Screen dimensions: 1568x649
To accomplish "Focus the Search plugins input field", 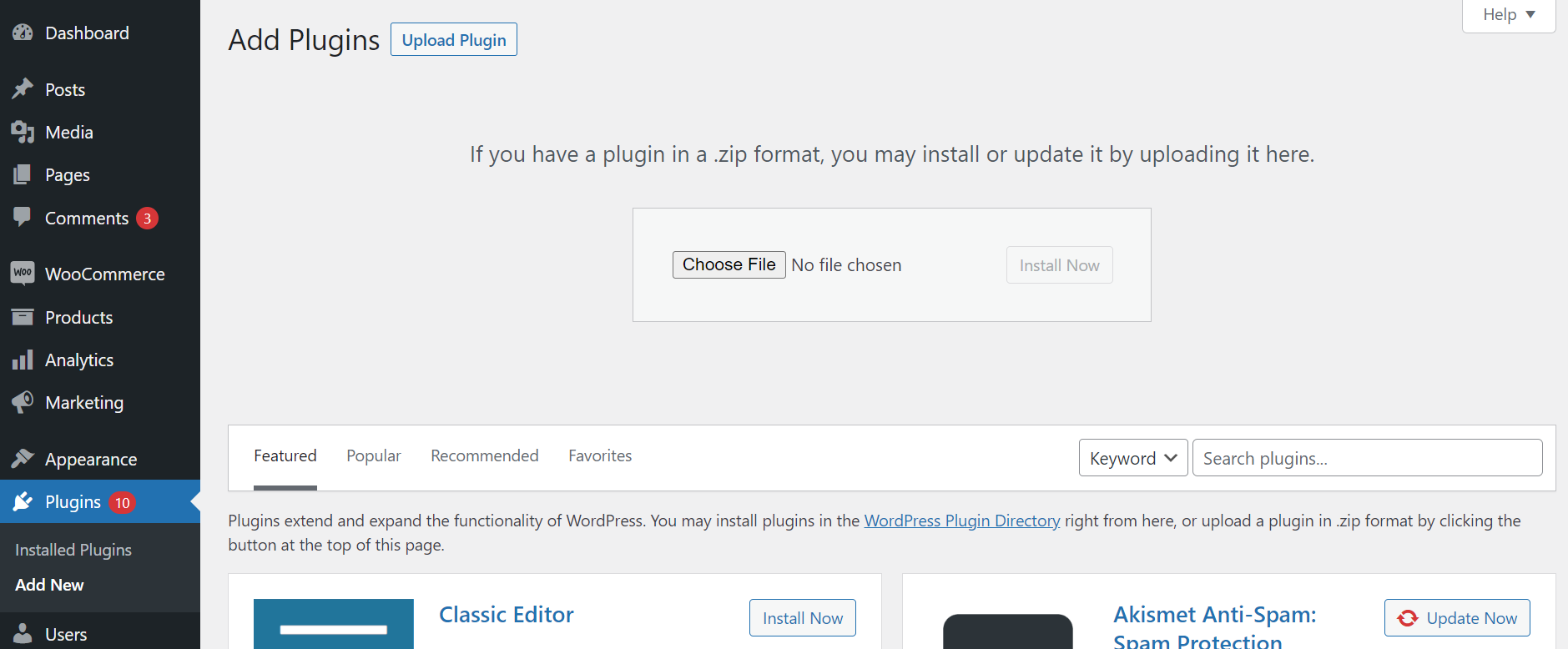I will 1367,458.
